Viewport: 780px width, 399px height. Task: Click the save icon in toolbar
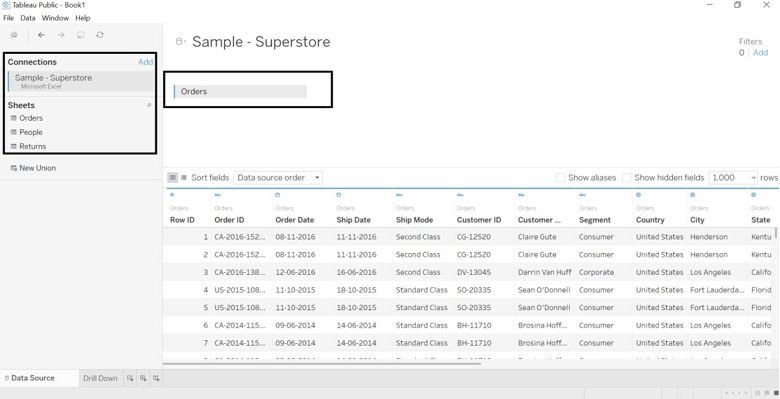tap(80, 35)
